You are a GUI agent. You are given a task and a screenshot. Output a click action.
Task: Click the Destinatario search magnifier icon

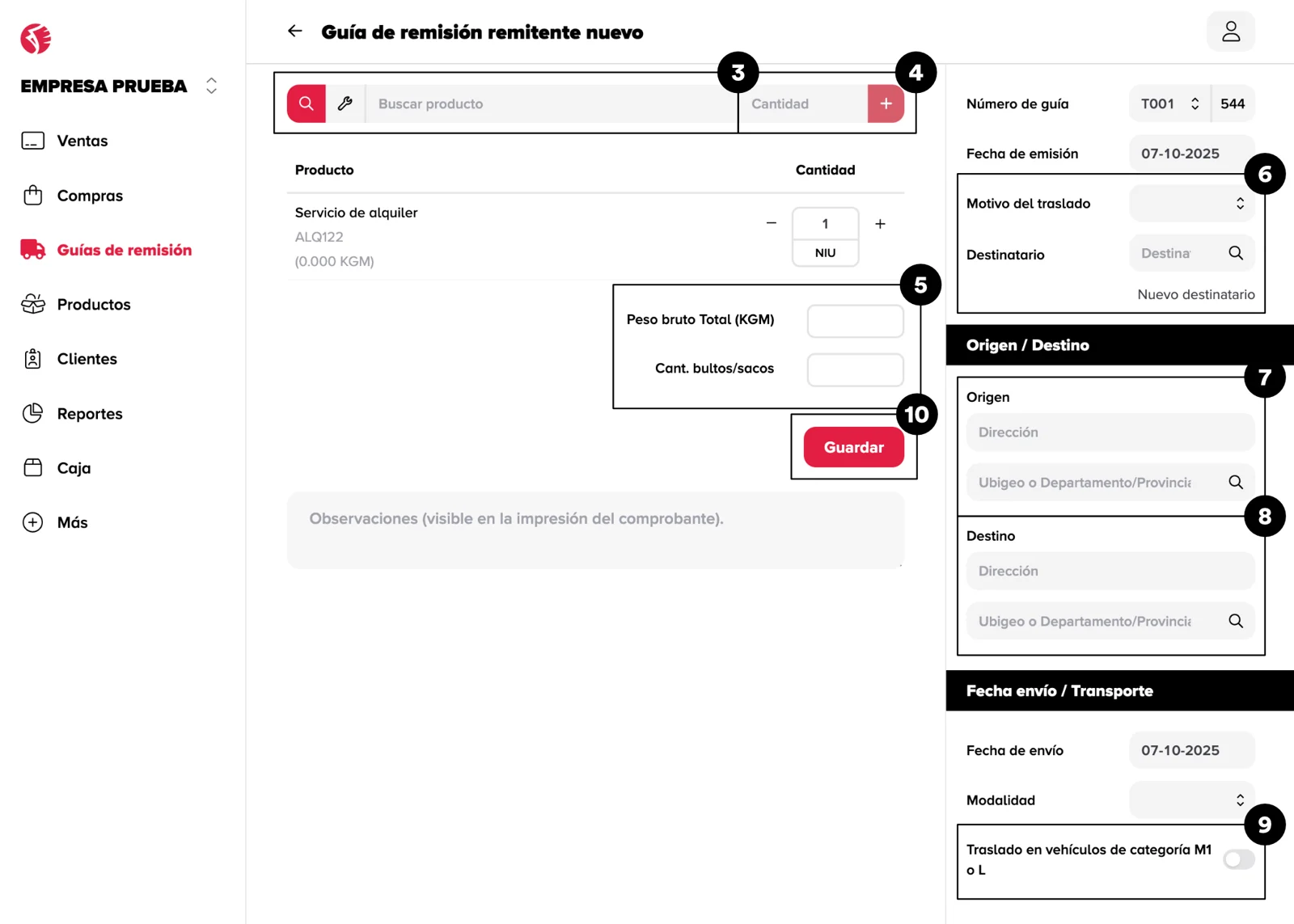[x=1236, y=253]
